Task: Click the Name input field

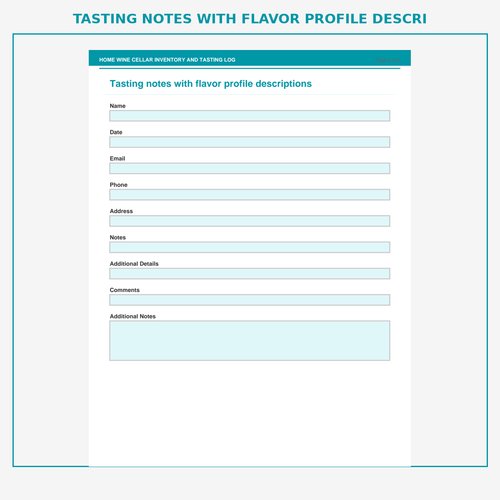Action: click(x=249, y=116)
